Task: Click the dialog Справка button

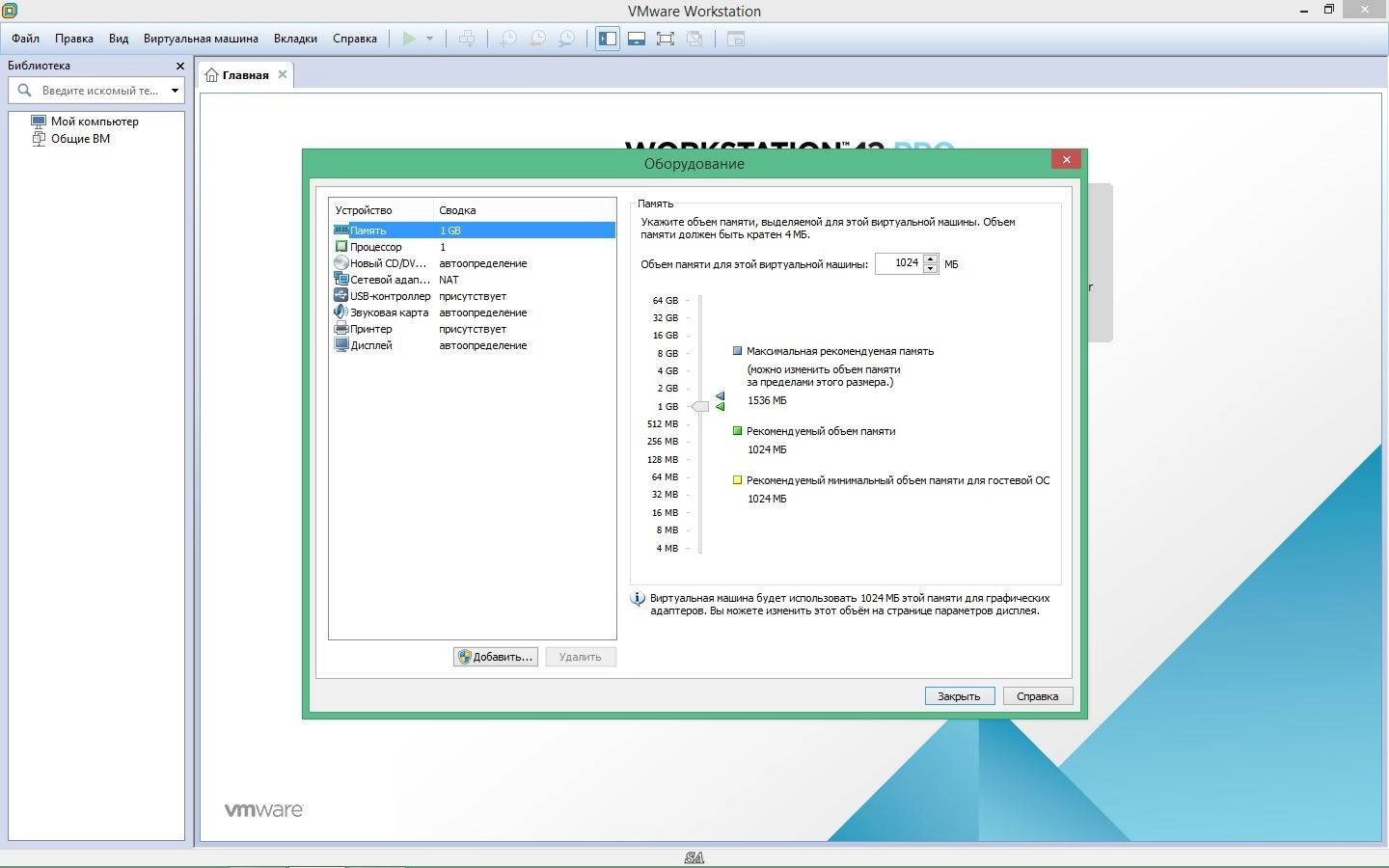Action: point(1038,696)
